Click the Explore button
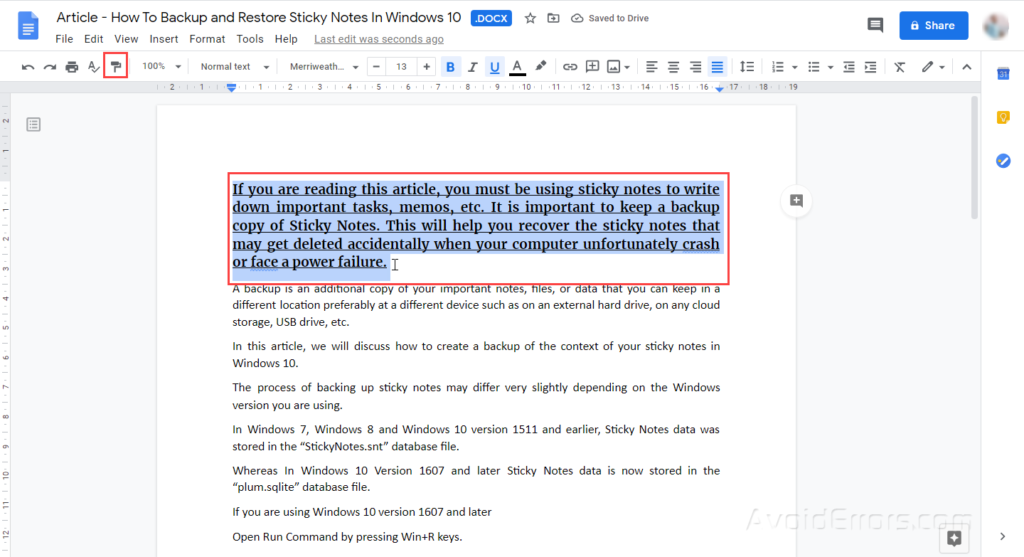Screen dimensions: 1024x557 (x=954, y=538)
